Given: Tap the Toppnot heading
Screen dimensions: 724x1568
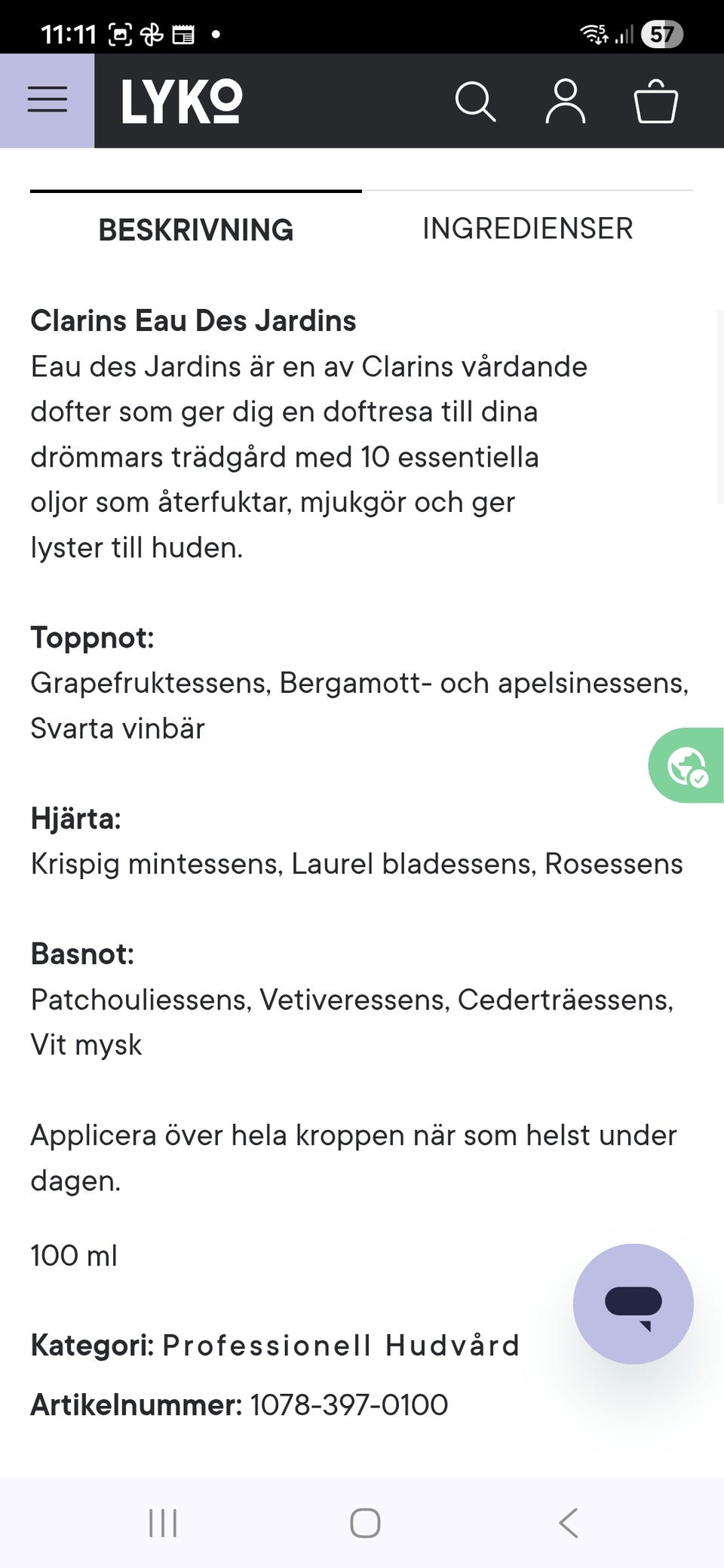Looking at the screenshot, I should coord(92,638).
